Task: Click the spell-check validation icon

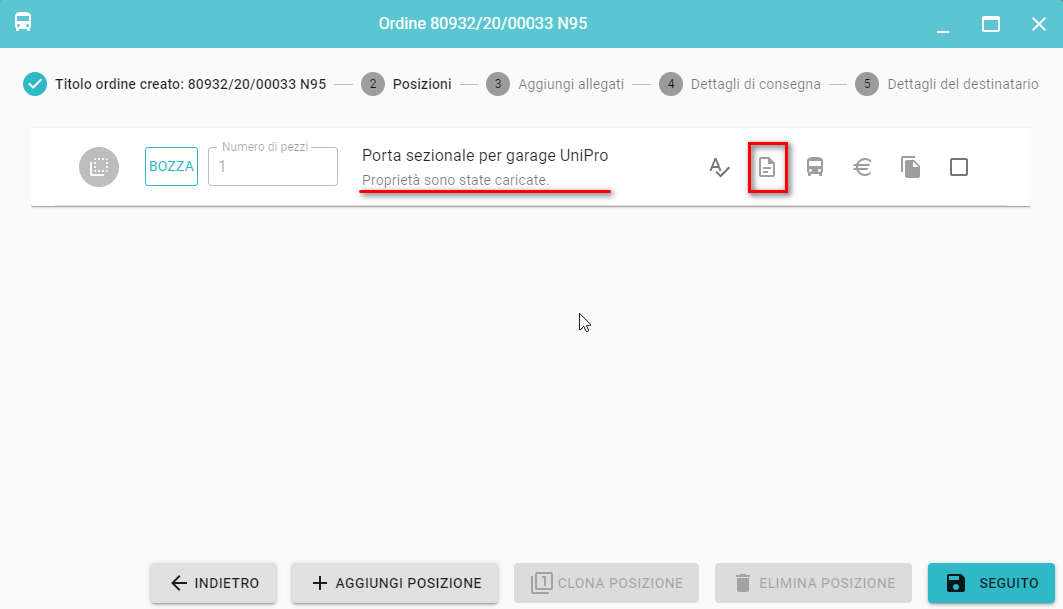Action: [719, 167]
